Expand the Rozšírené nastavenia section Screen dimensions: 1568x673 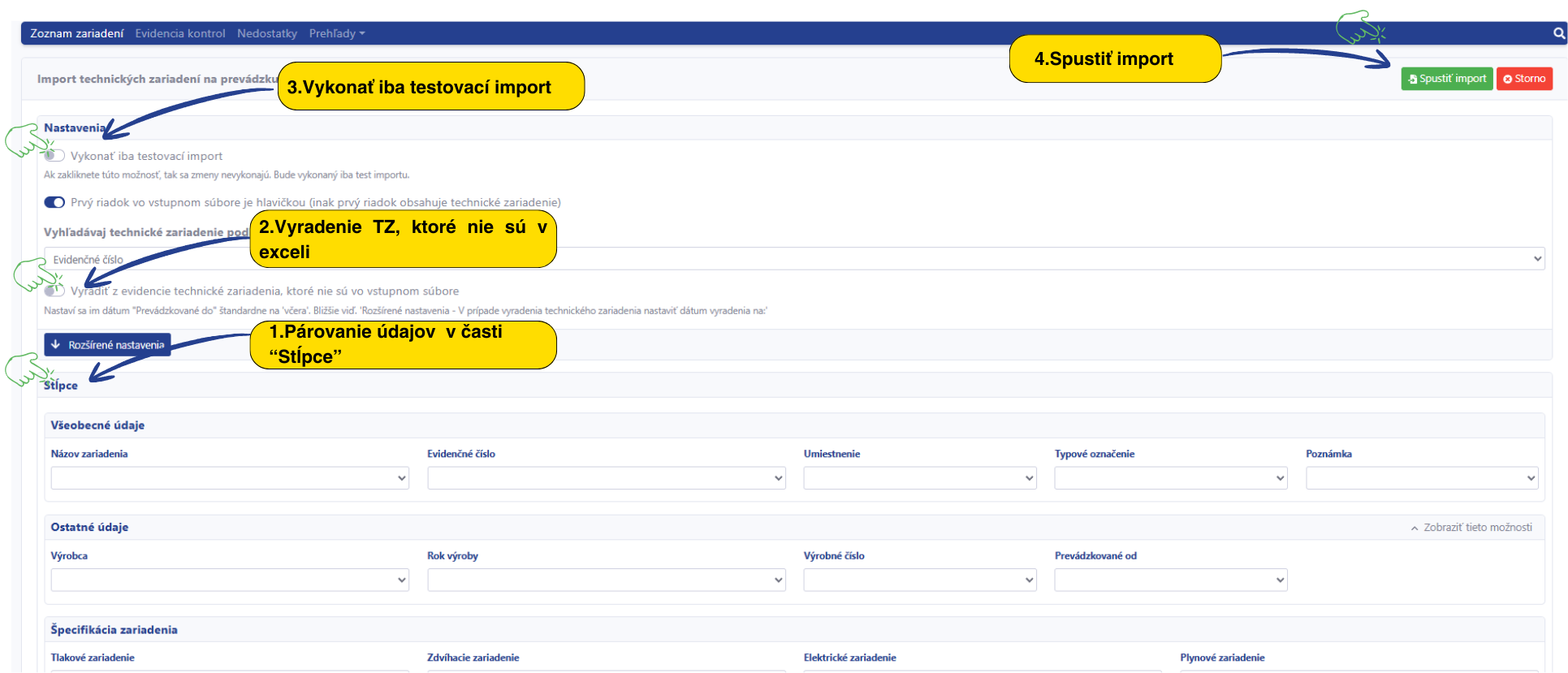[x=107, y=345]
